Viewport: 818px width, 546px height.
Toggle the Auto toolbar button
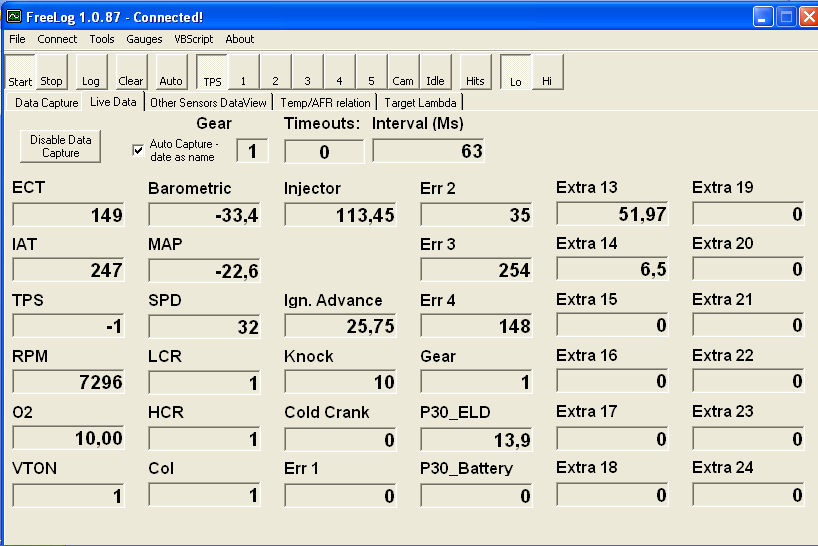point(171,72)
